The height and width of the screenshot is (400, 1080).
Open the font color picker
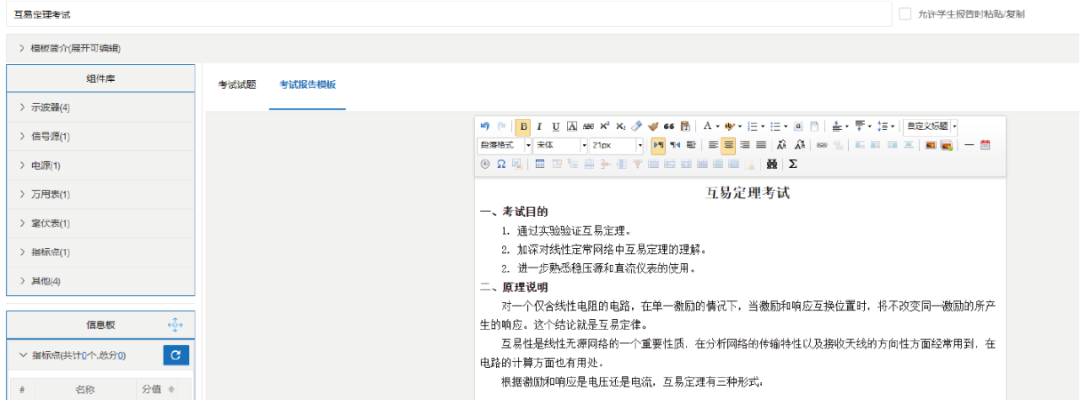pos(706,127)
